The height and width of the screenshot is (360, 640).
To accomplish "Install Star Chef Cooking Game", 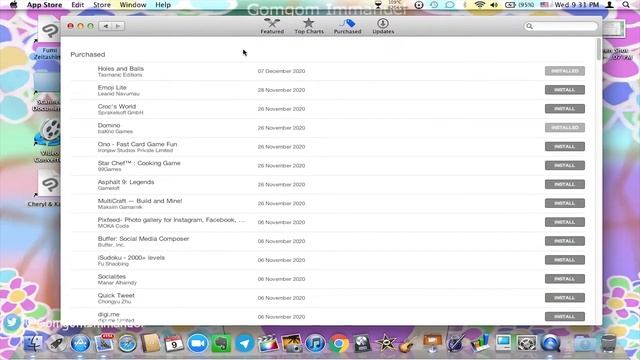I will (x=564, y=165).
